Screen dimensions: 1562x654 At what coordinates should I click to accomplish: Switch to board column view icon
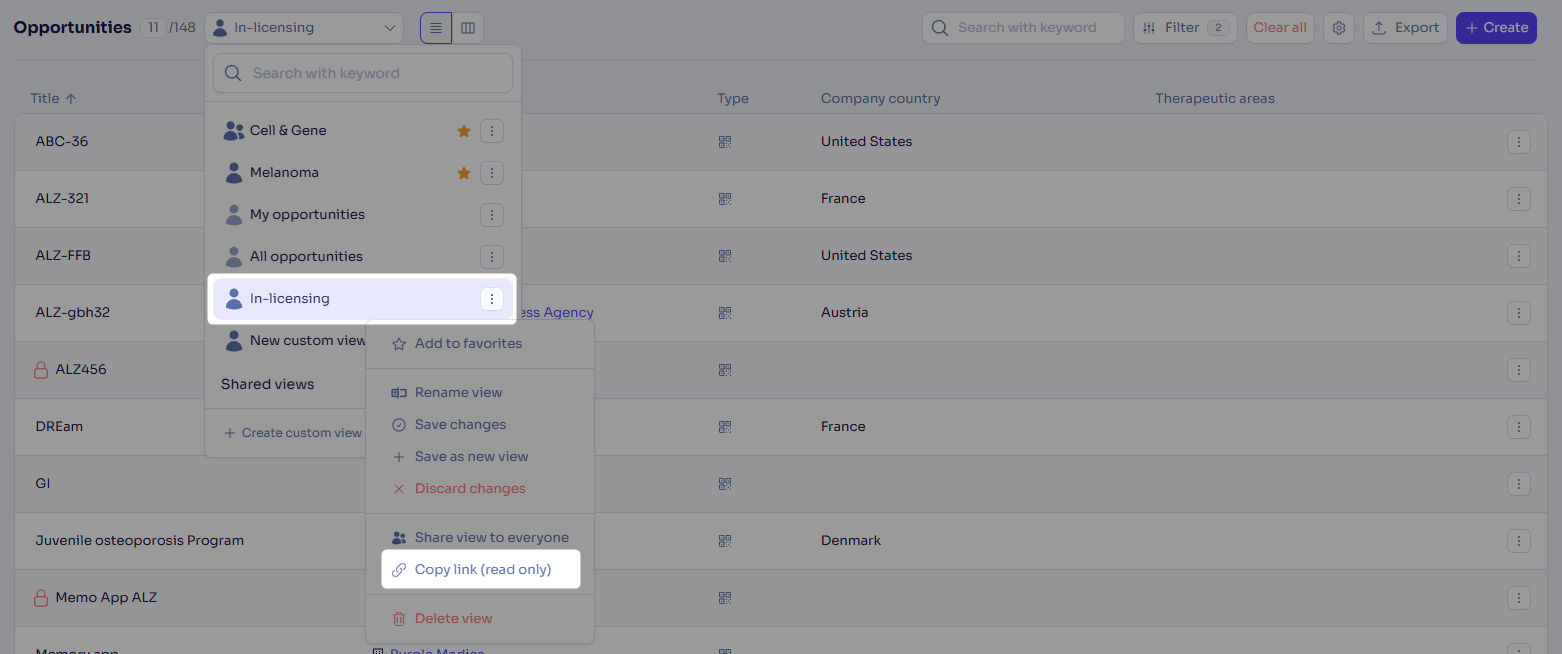[x=468, y=28]
